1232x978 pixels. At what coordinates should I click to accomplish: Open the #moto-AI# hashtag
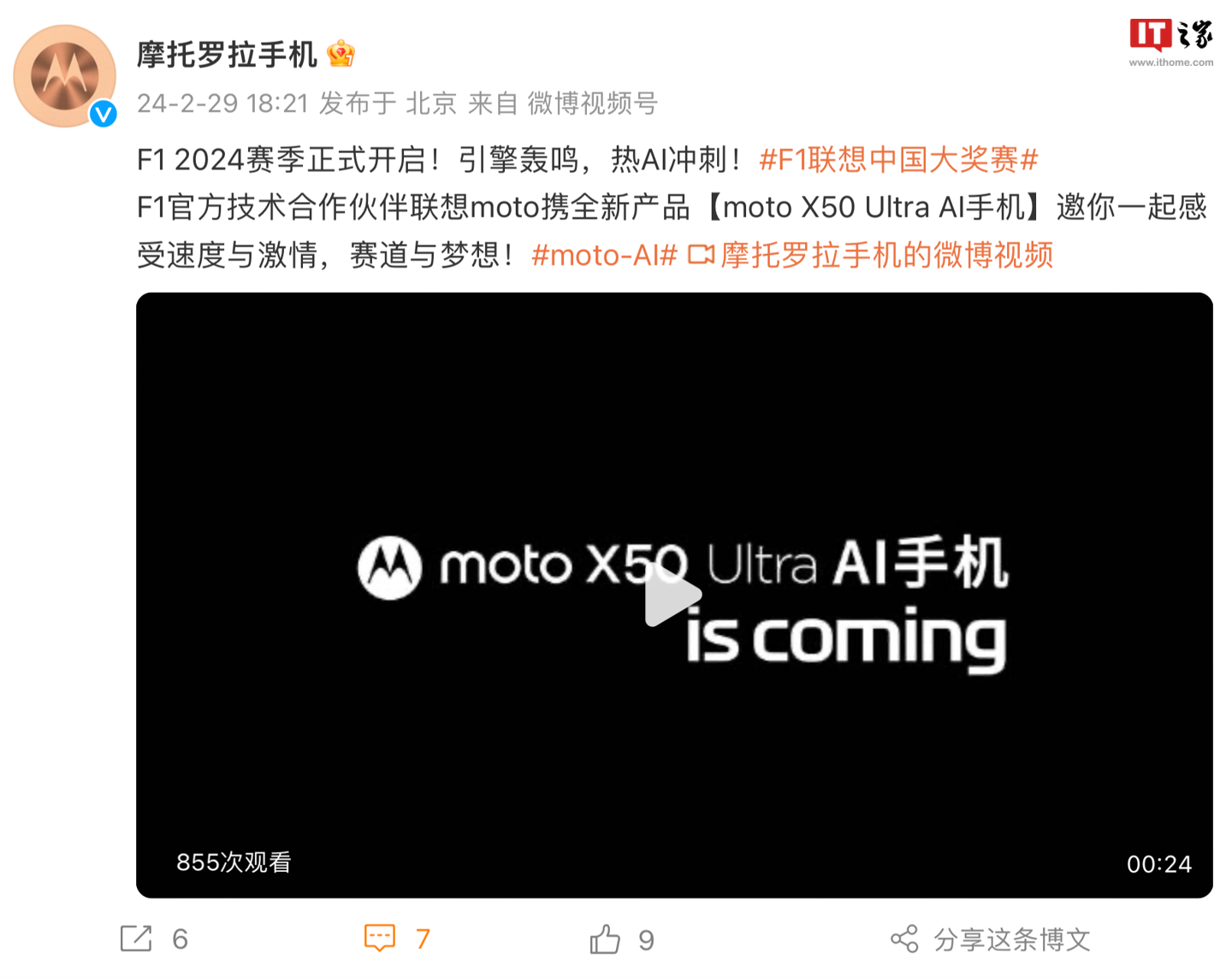604,255
